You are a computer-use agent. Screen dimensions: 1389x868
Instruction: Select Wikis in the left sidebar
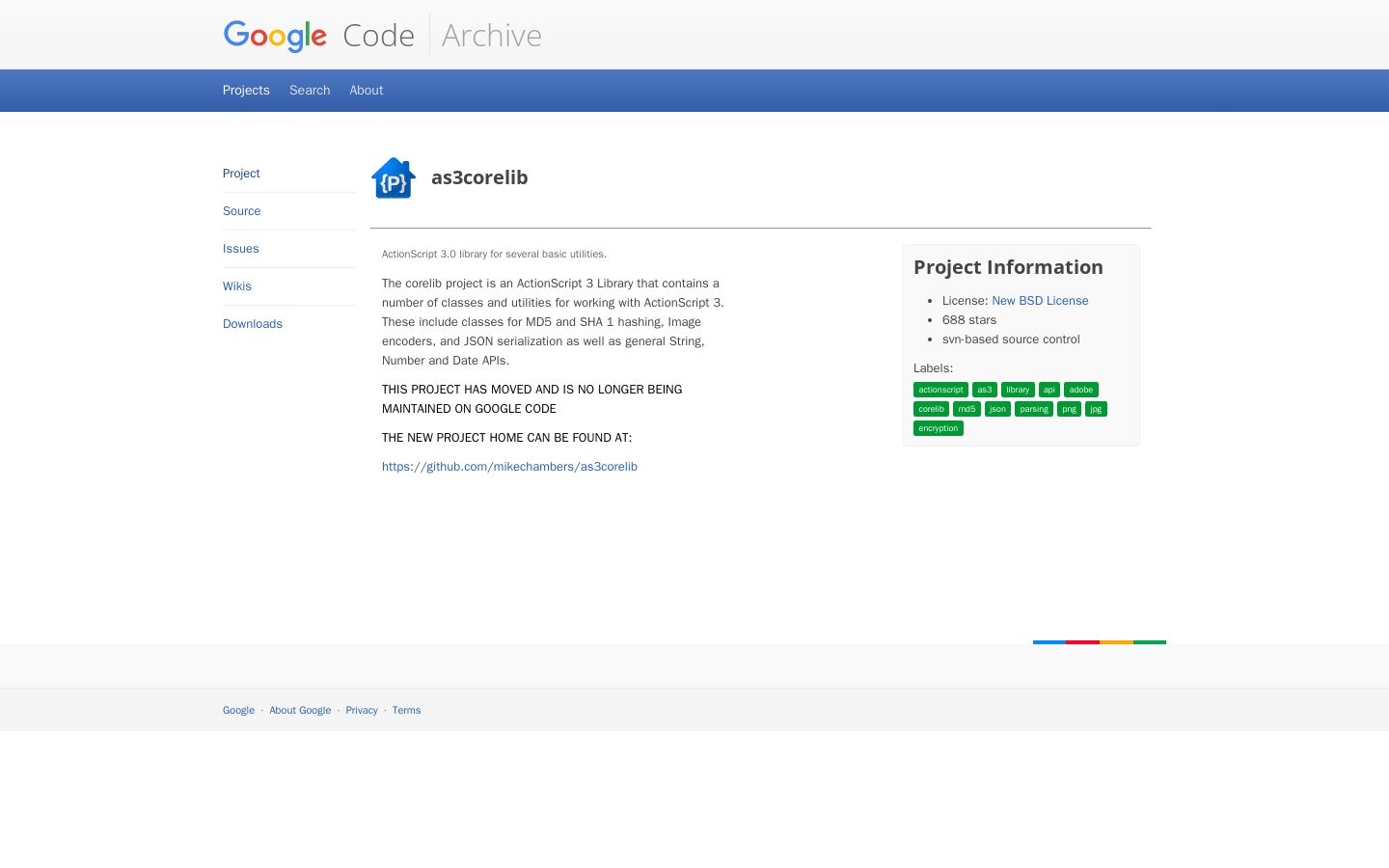(237, 286)
